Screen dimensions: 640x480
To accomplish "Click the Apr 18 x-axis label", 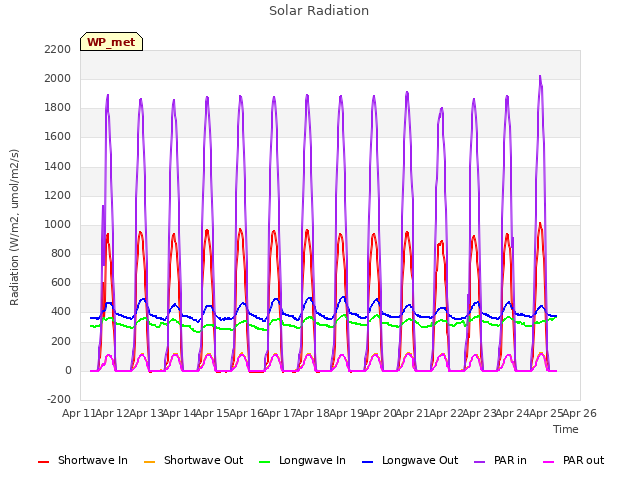I will [312, 413].
